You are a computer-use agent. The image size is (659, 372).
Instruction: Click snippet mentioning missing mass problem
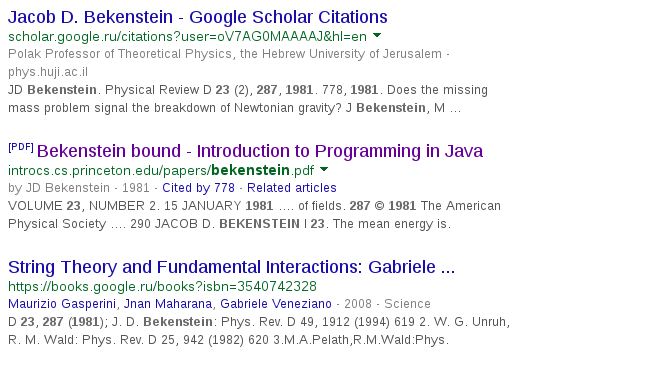click(248, 99)
